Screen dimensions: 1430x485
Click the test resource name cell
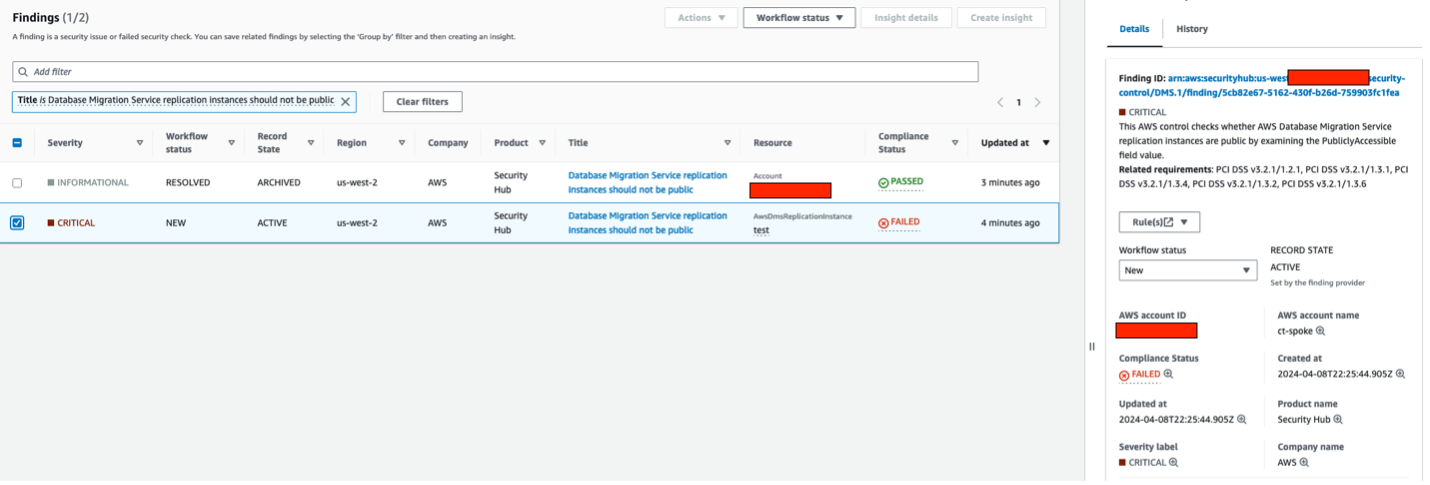tap(761, 230)
